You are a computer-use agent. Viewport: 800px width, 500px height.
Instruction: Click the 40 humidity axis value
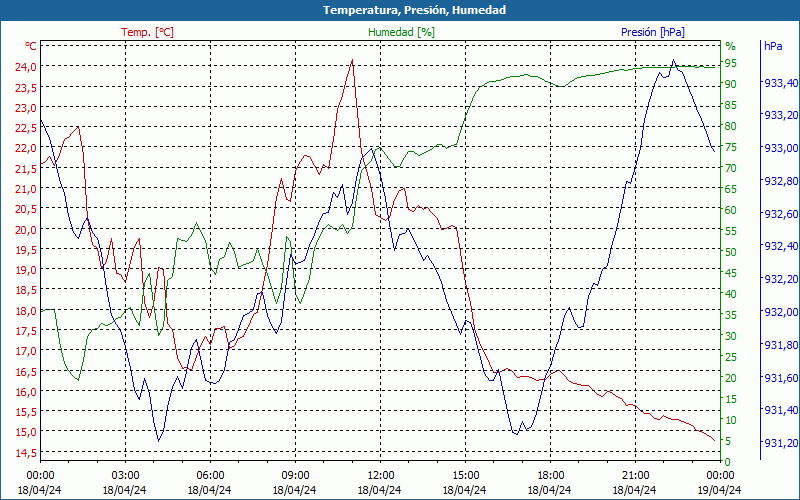(x=731, y=294)
